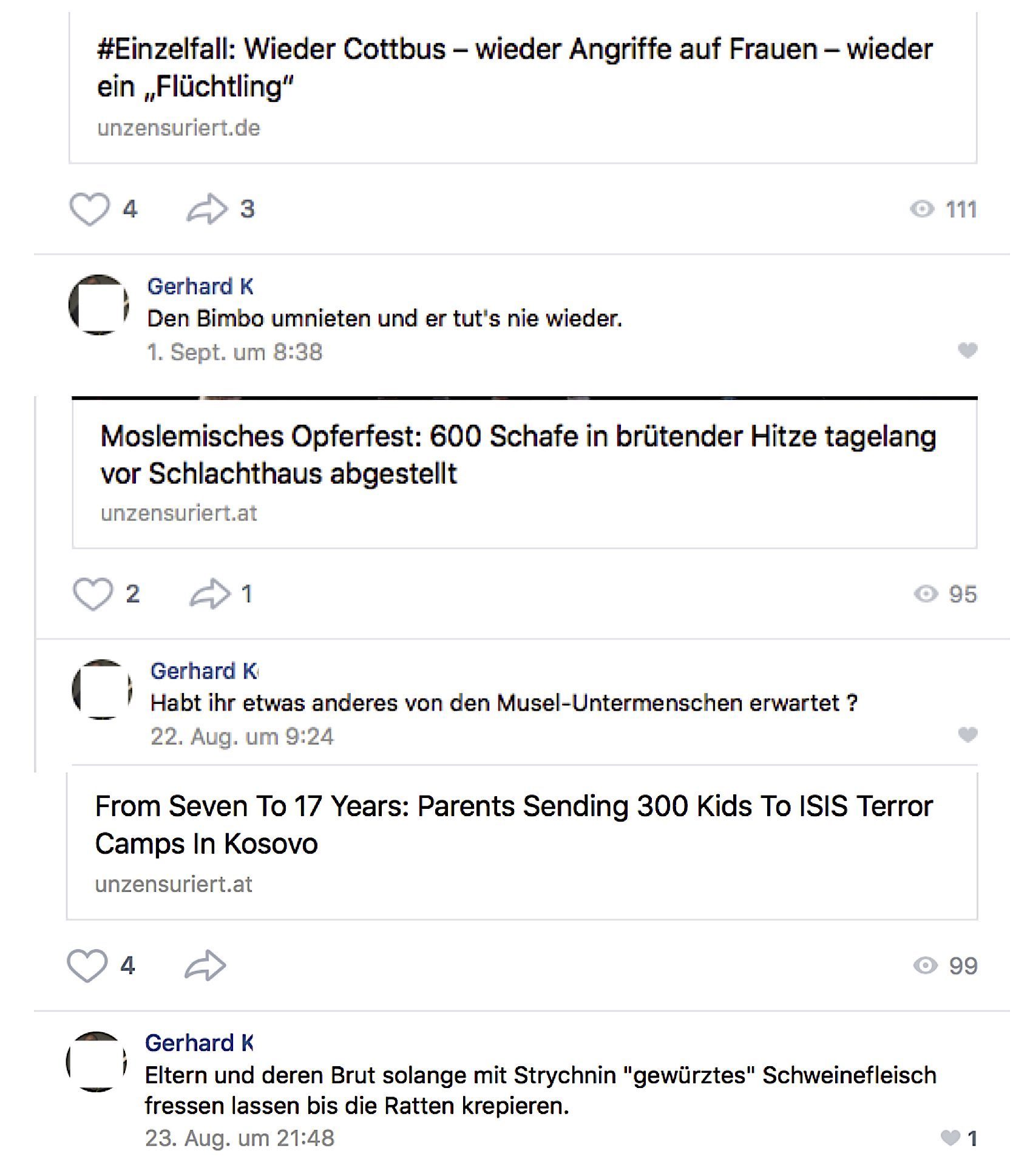The width and height of the screenshot is (1030, 1176).
Task: Like the comment from 23. Aug. um 21:48
Action: pyautogui.click(x=950, y=1138)
